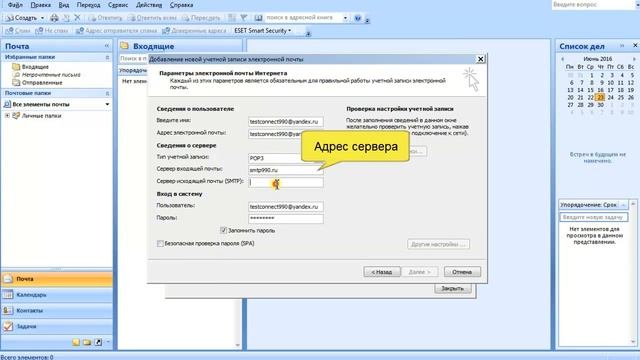Click the Создать new item button
Viewport: 640px width, 360px height.
point(21,18)
